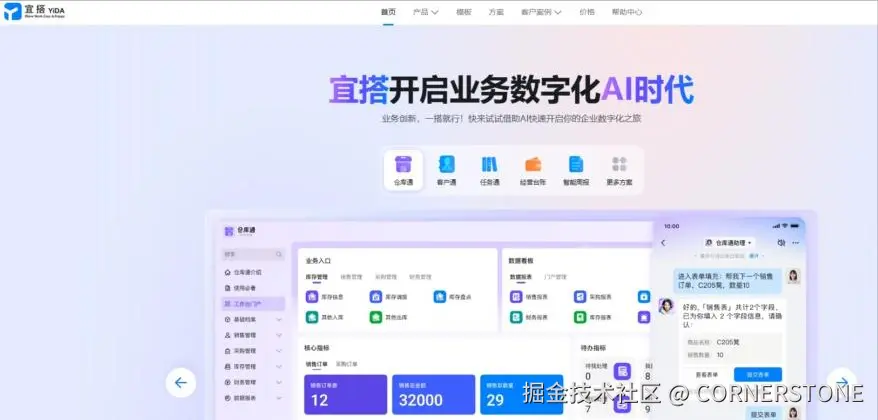
Task: Click the 待我处理 purple icon in 待办指标
Action: tap(622, 371)
